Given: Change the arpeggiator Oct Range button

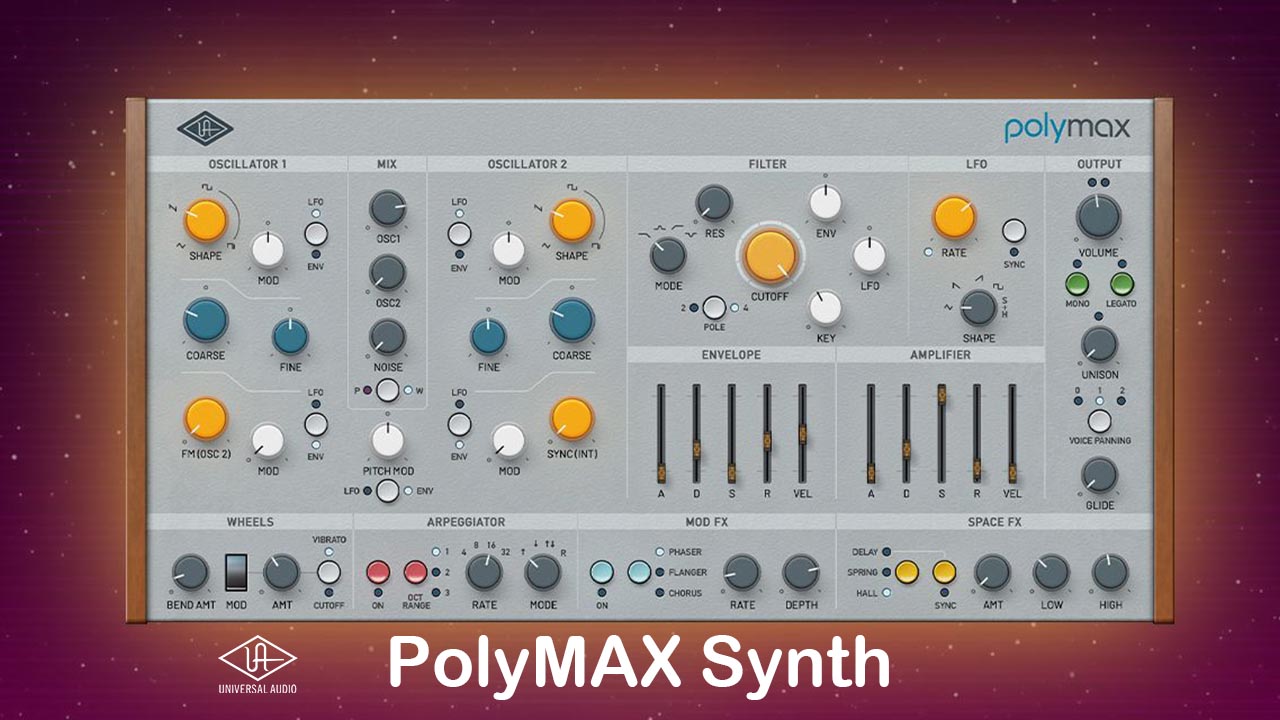Looking at the screenshot, I should (x=416, y=572).
